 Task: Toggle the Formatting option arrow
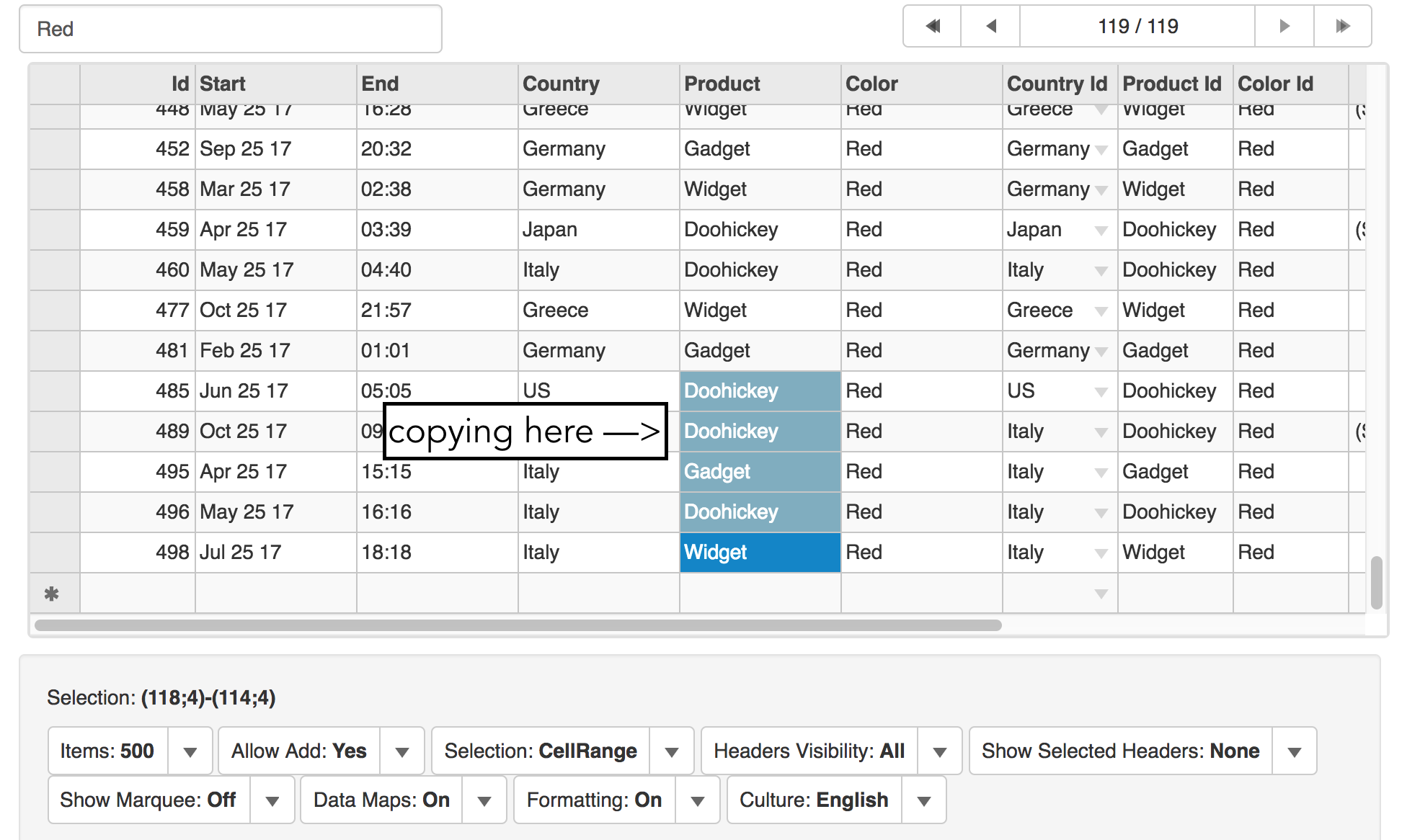point(697,800)
